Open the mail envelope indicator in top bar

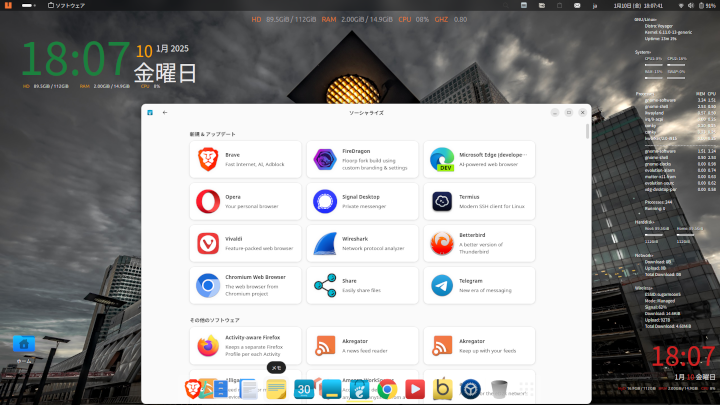pyautogui.click(x=577, y=6)
